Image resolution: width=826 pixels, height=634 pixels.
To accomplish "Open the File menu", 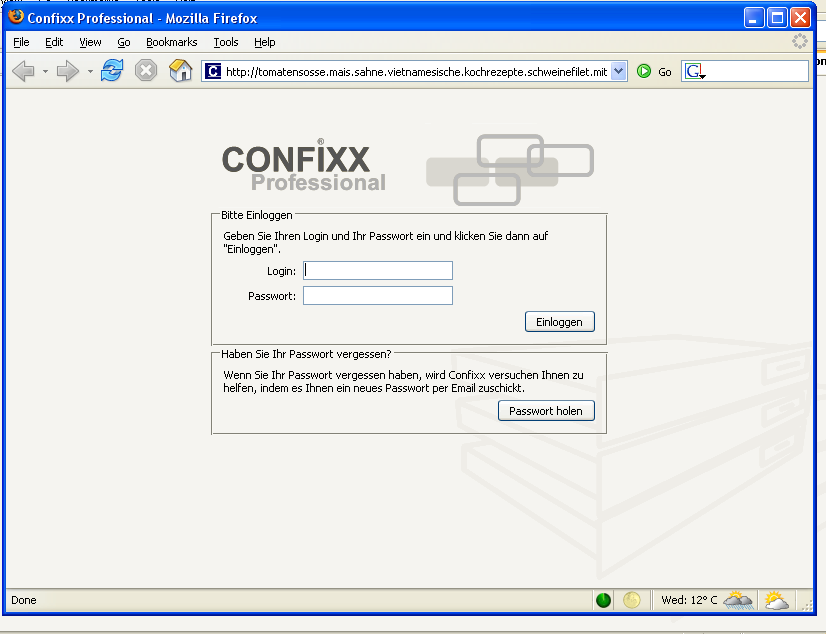I will (21, 42).
